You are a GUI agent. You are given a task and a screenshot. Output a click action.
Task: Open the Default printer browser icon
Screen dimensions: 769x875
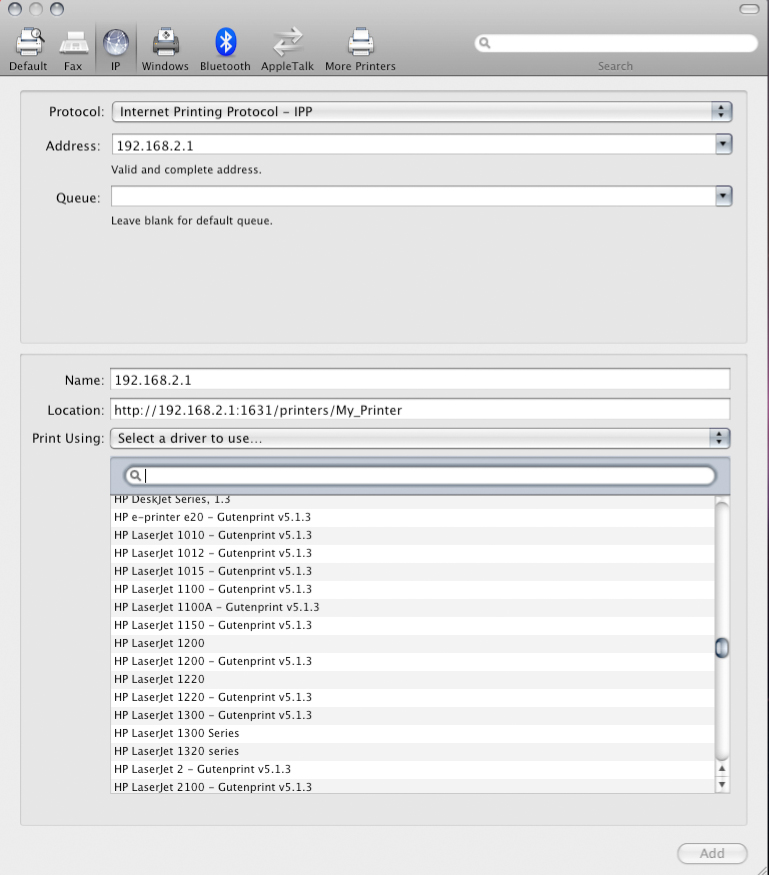click(x=29, y=42)
